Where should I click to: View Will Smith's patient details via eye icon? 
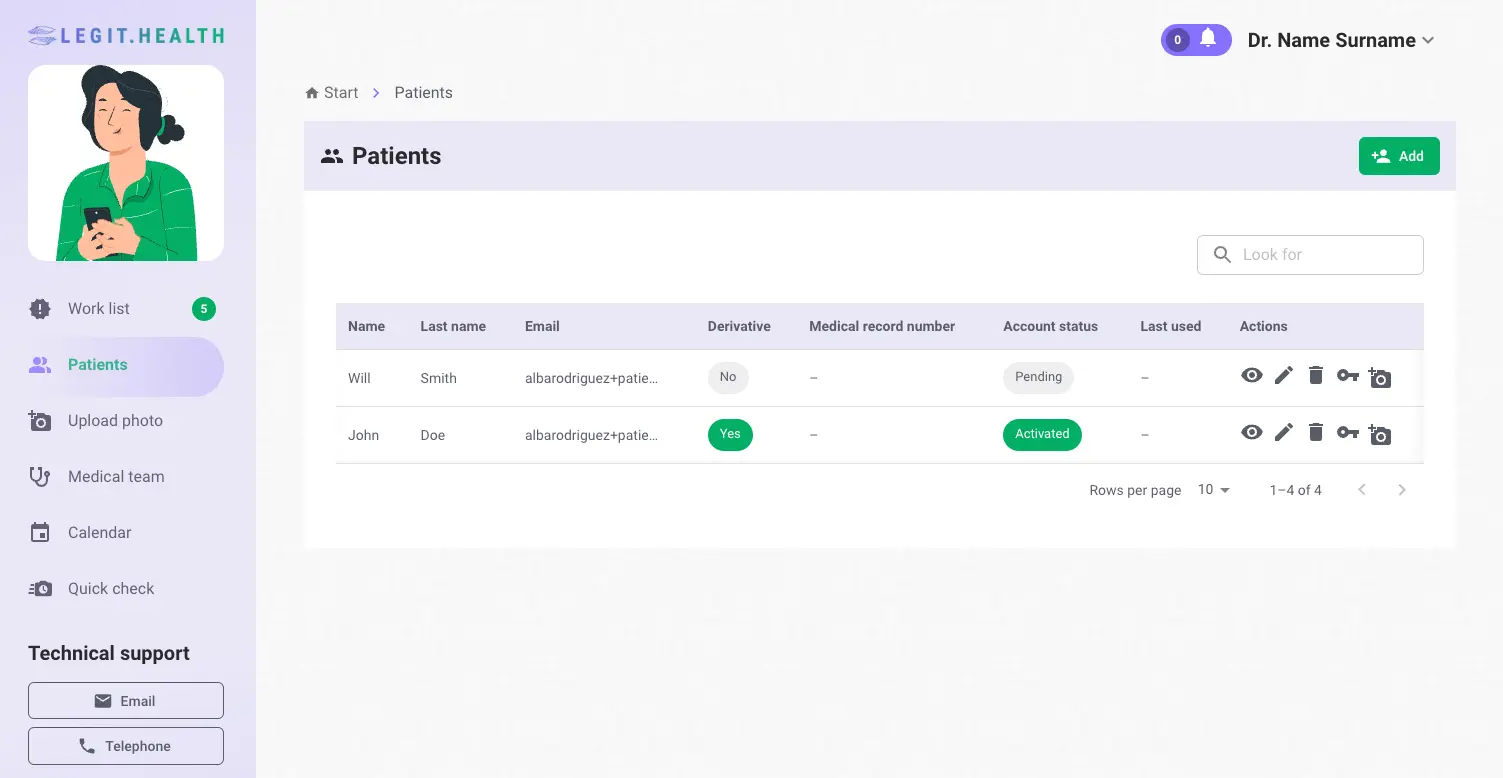coord(1251,377)
